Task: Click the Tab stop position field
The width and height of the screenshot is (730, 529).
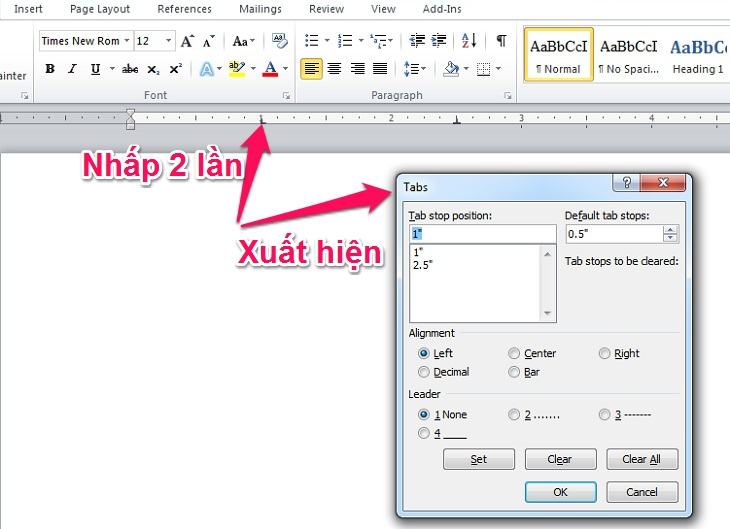Action: (x=483, y=234)
